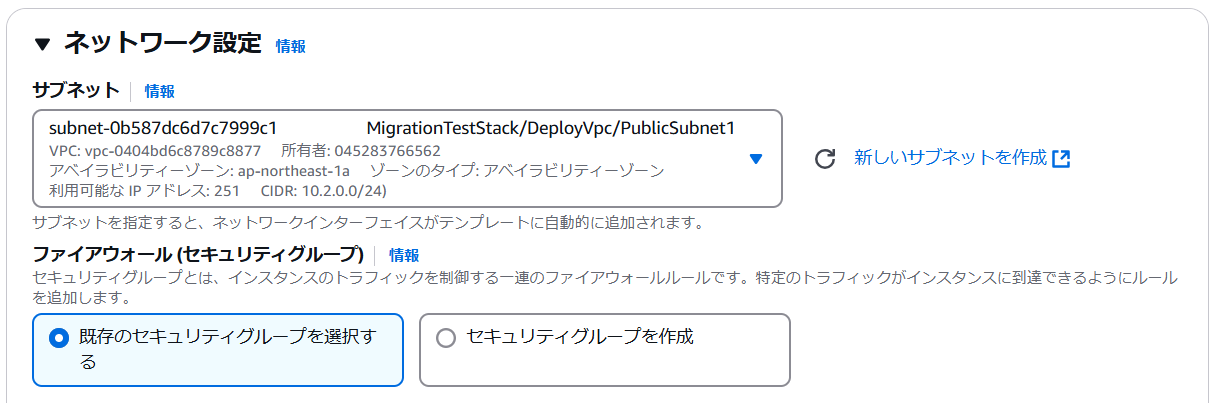
Task: Collapse the ネットワーク設定 section triangle
Action: (x=42, y=44)
